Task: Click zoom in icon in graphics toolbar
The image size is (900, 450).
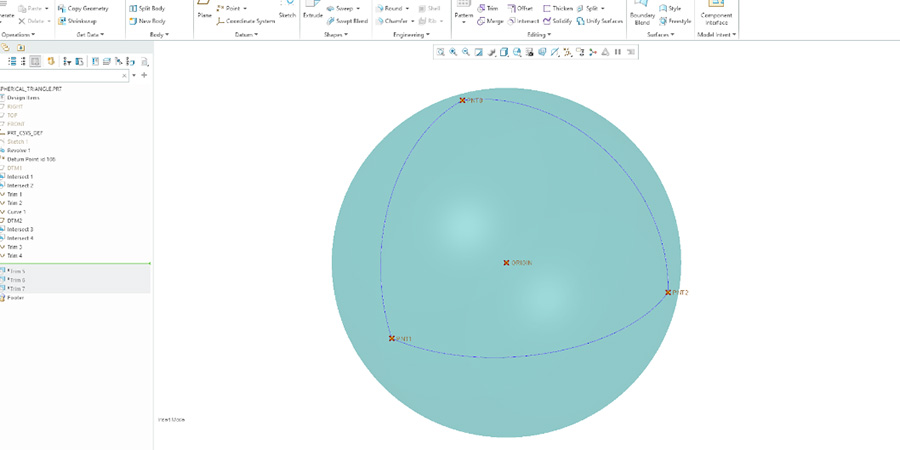Action: [453, 52]
